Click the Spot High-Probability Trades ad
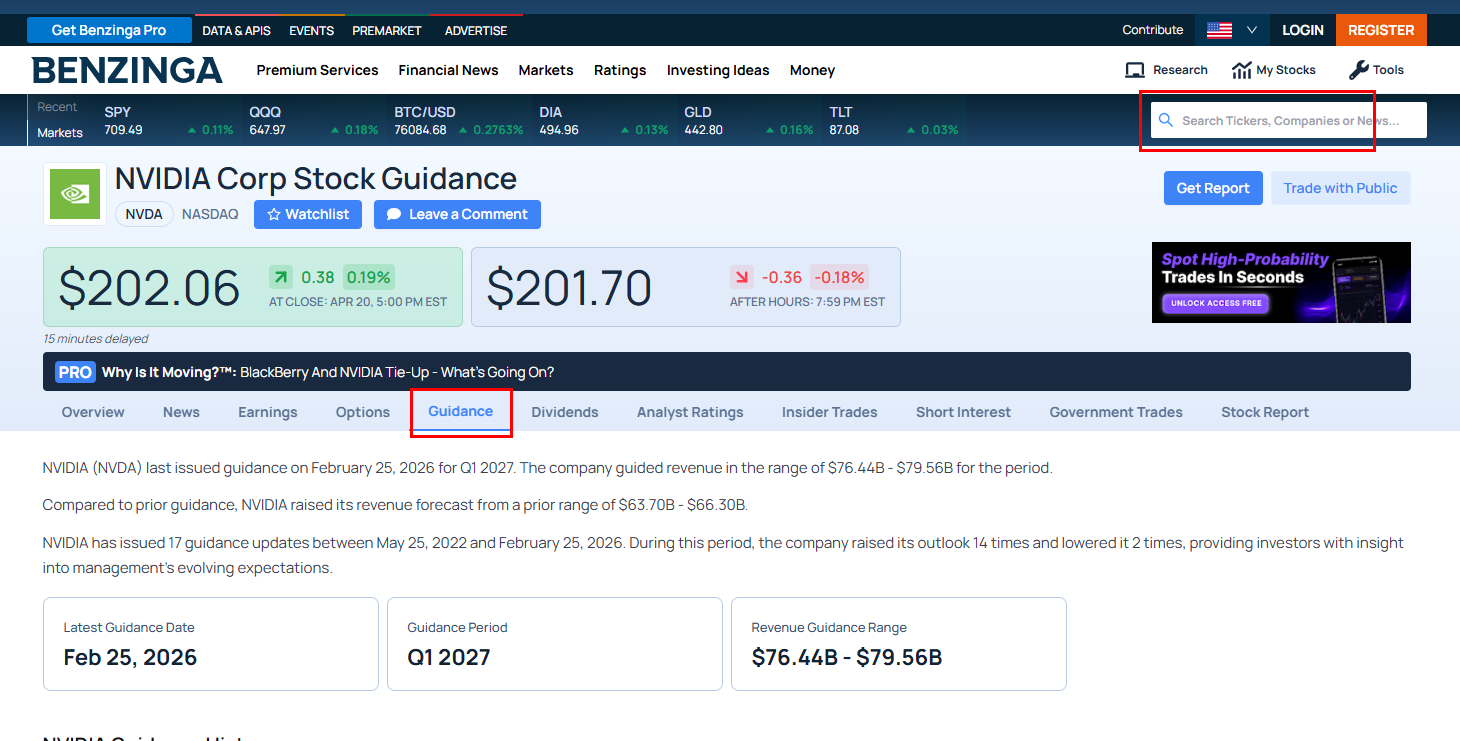The image size is (1460, 741). tap(1281, 282)
